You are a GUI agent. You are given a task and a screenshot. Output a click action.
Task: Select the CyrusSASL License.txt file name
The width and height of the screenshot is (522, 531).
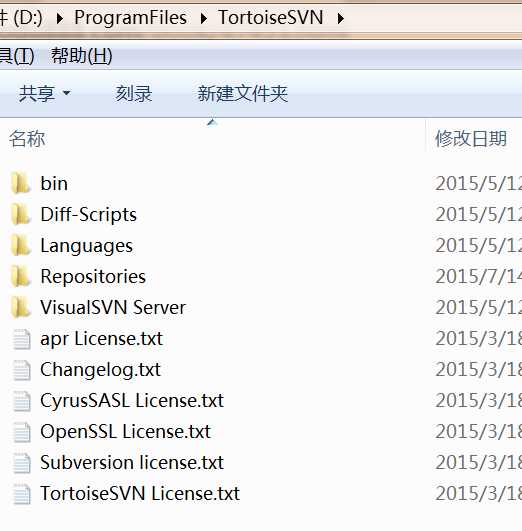132,401
